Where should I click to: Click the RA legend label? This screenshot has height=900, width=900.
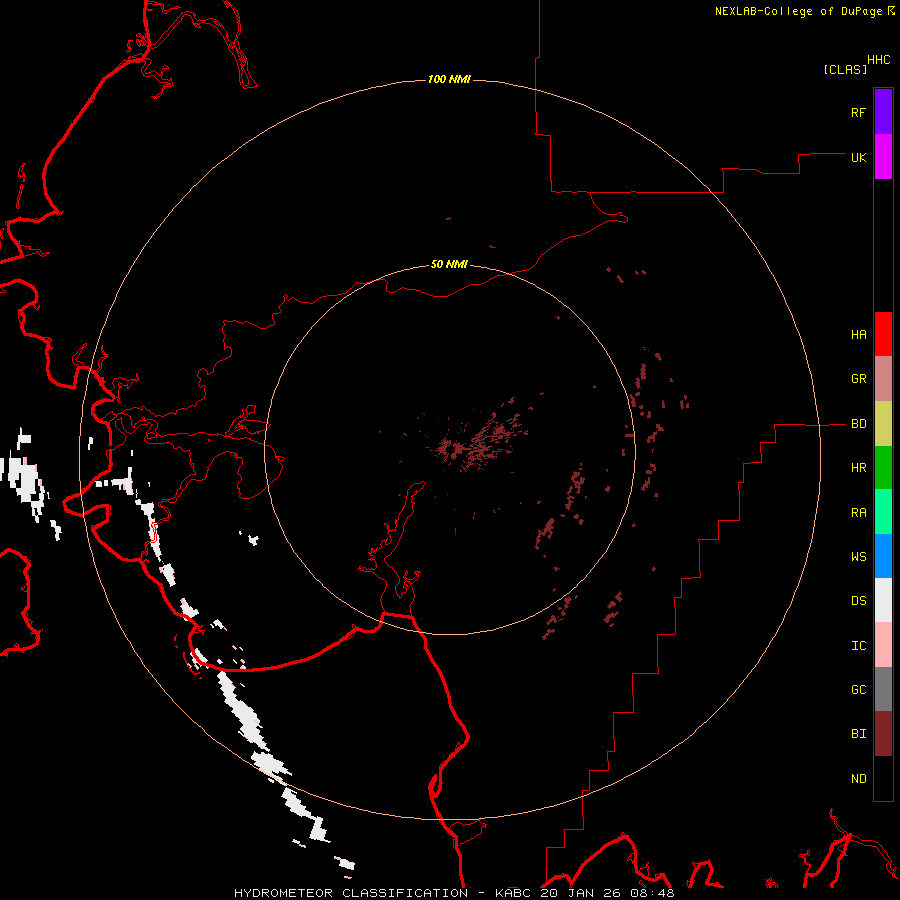(x=858, y=513)
